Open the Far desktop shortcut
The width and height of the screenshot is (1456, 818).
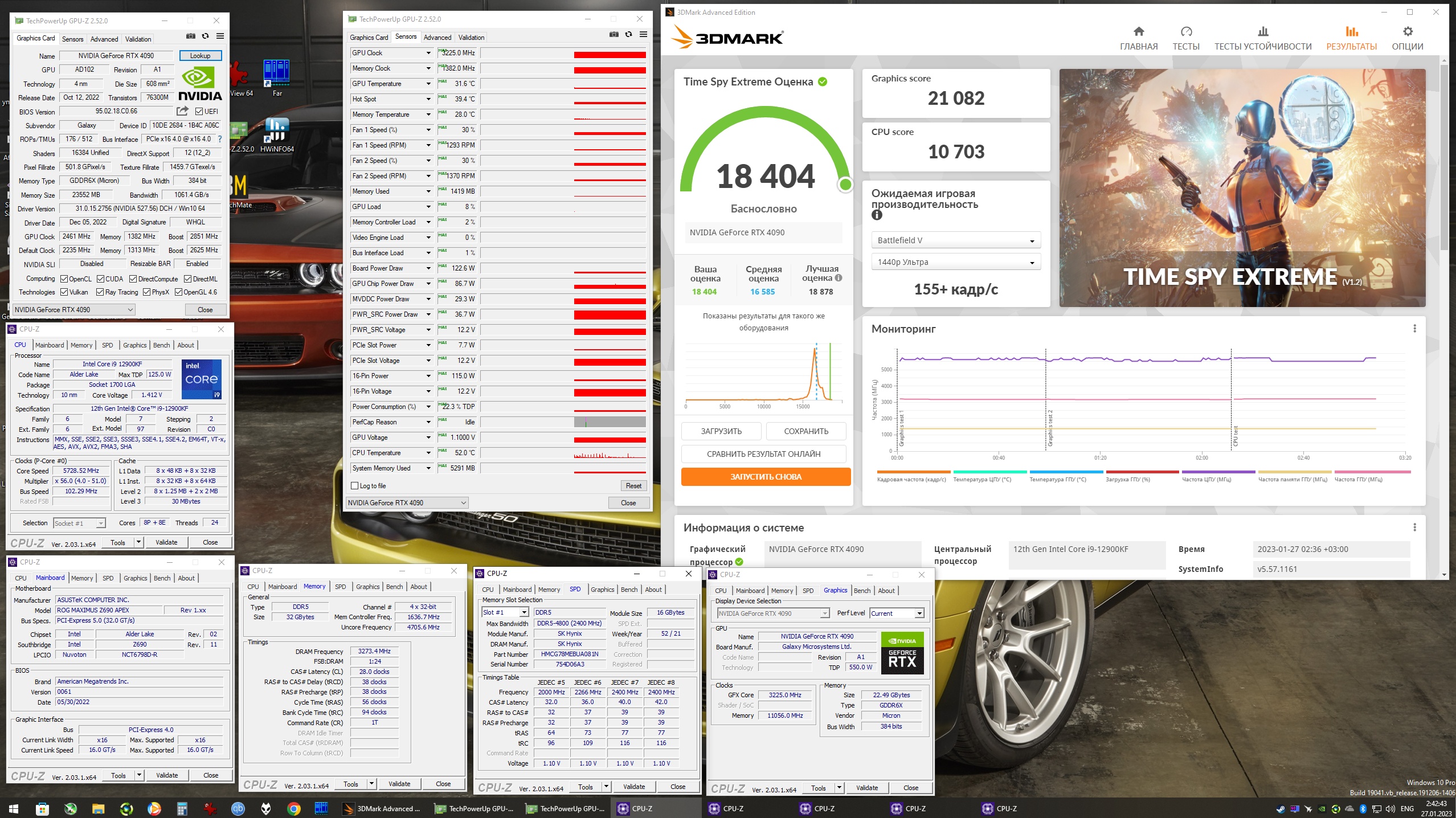pyautogui.click(x=277, y=79)
